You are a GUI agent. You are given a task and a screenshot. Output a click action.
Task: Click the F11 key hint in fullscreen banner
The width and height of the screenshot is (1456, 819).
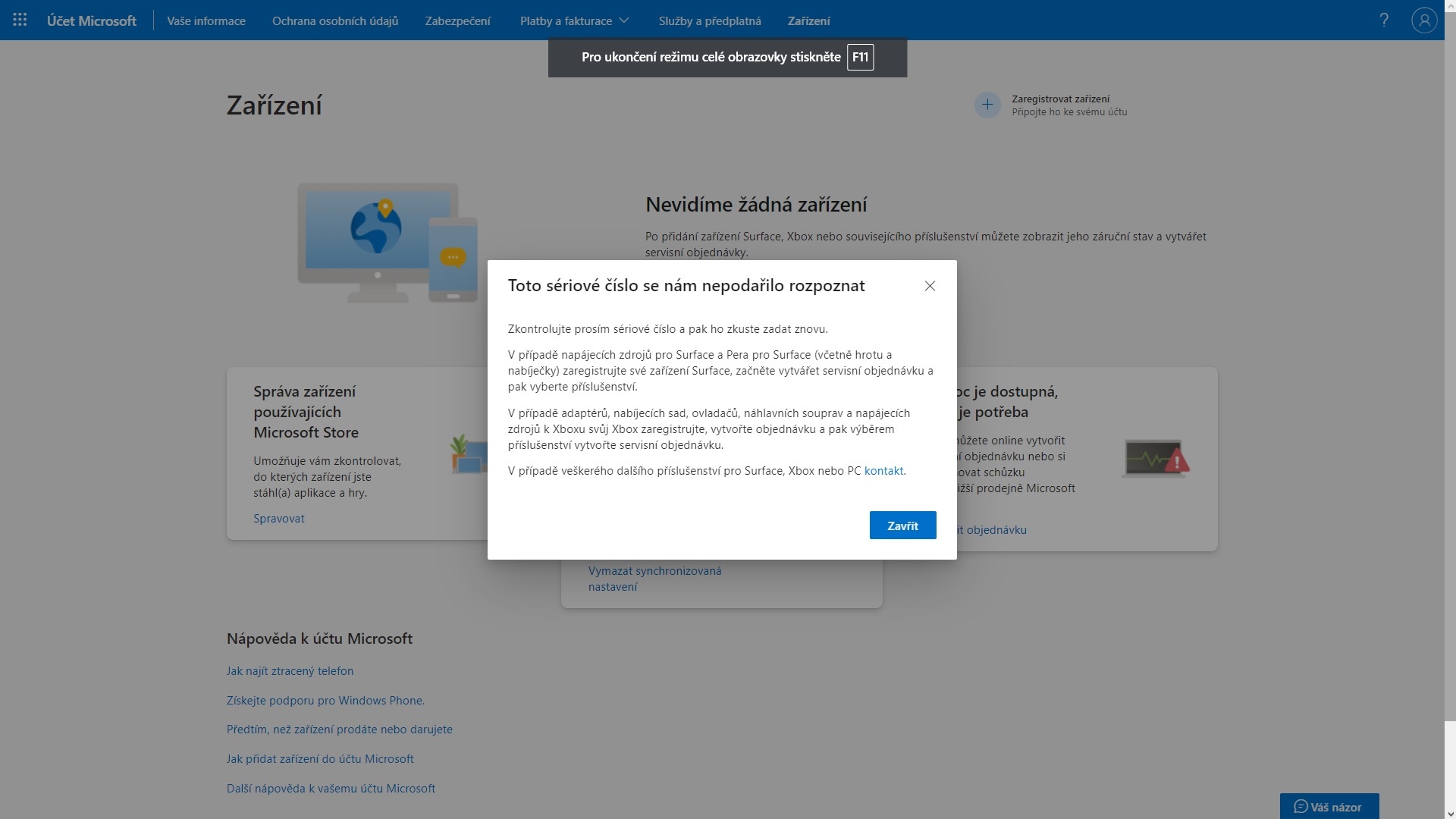click(860, 57)
